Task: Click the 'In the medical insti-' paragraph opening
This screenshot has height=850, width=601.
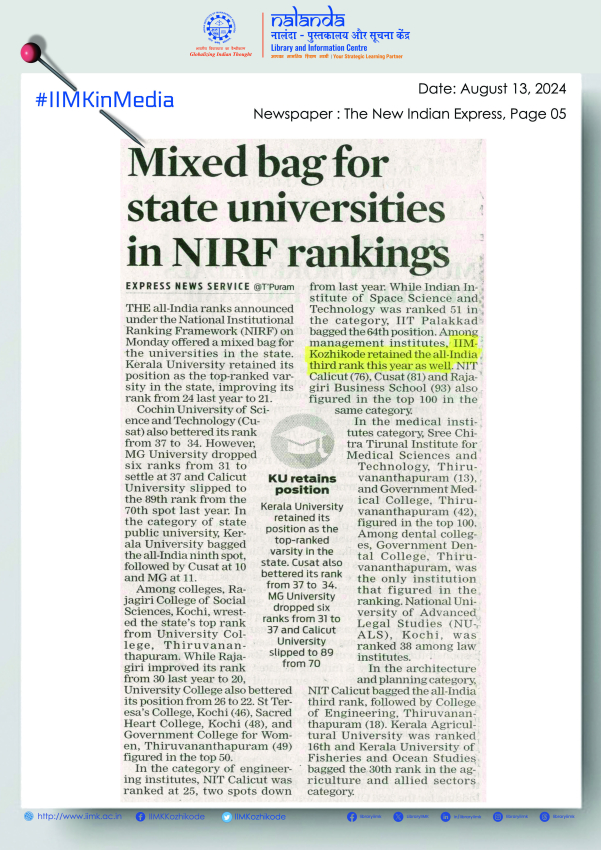Action: click(415, 422)
